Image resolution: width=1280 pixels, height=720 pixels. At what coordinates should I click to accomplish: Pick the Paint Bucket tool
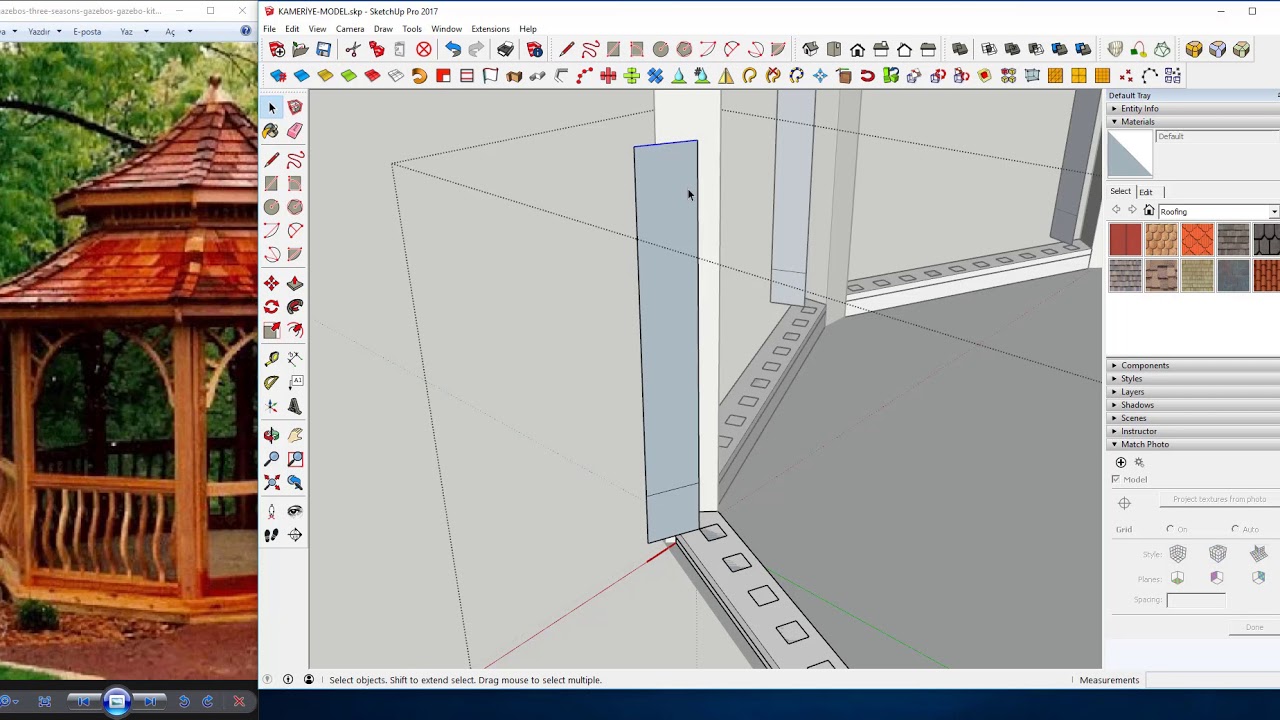click(x=271, y=131)
